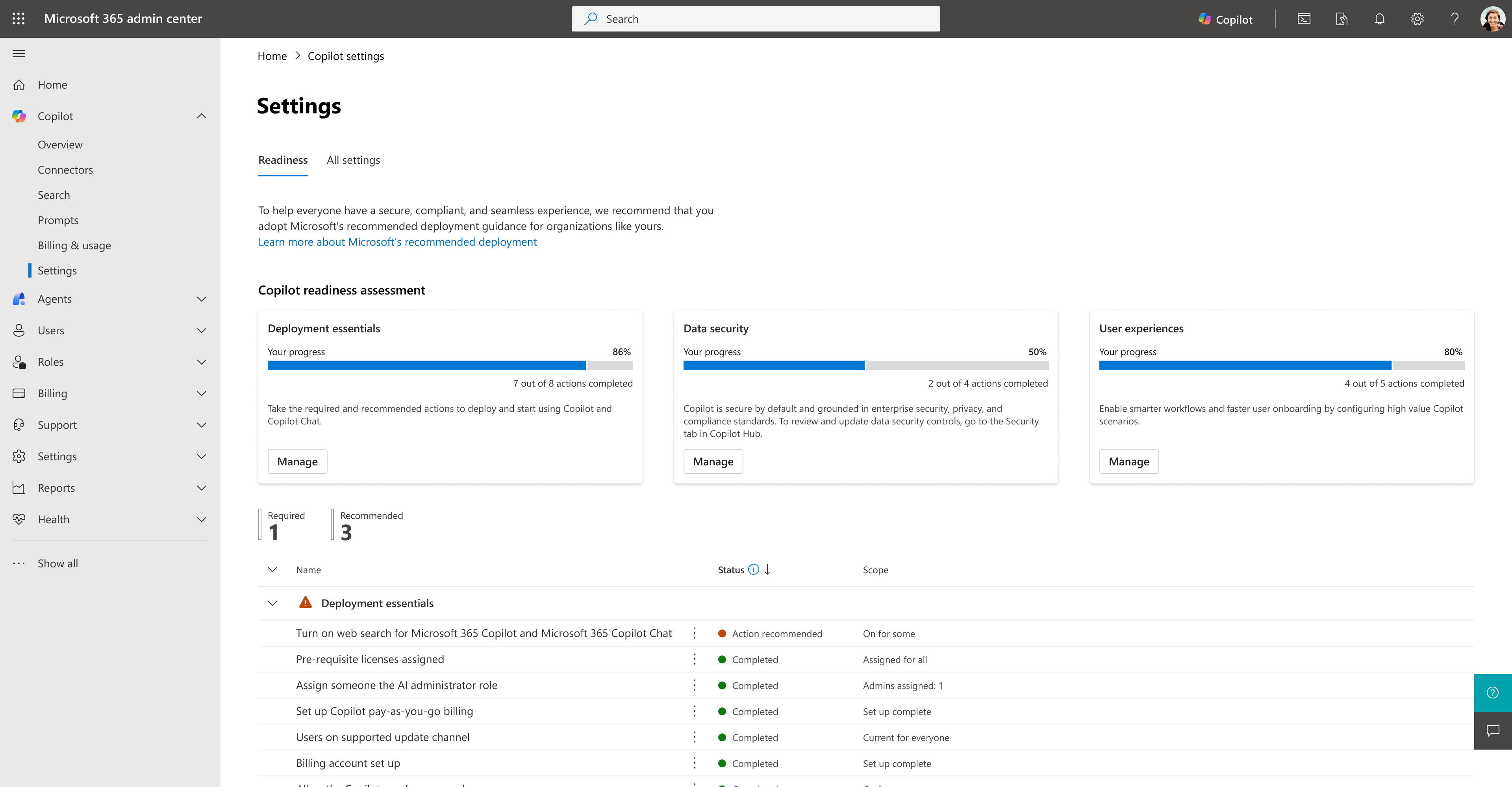Toggle the navigation hamburger menu
The image size is (1512, 787).
click(x=19, y=54)
